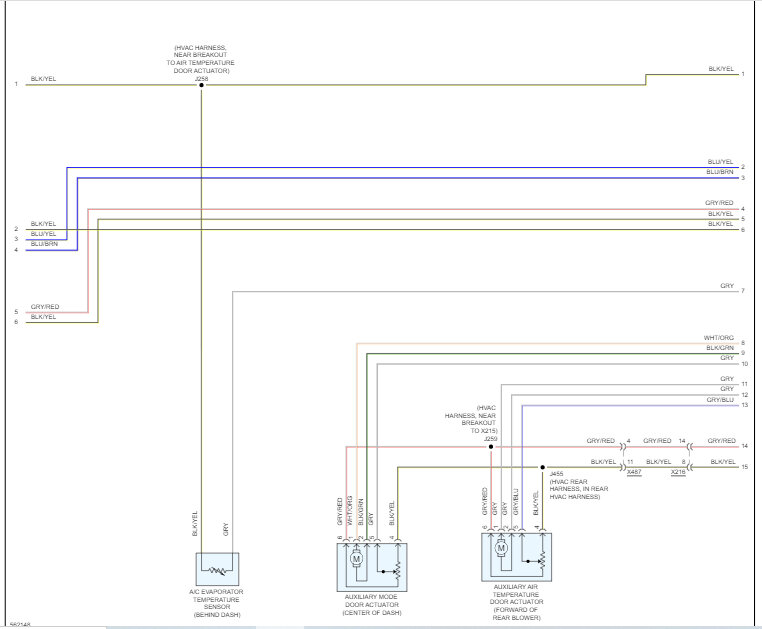The width and height of the screenshot is (762, 629).
Task: Click the J259 splice dot
Action: [491, 446]
